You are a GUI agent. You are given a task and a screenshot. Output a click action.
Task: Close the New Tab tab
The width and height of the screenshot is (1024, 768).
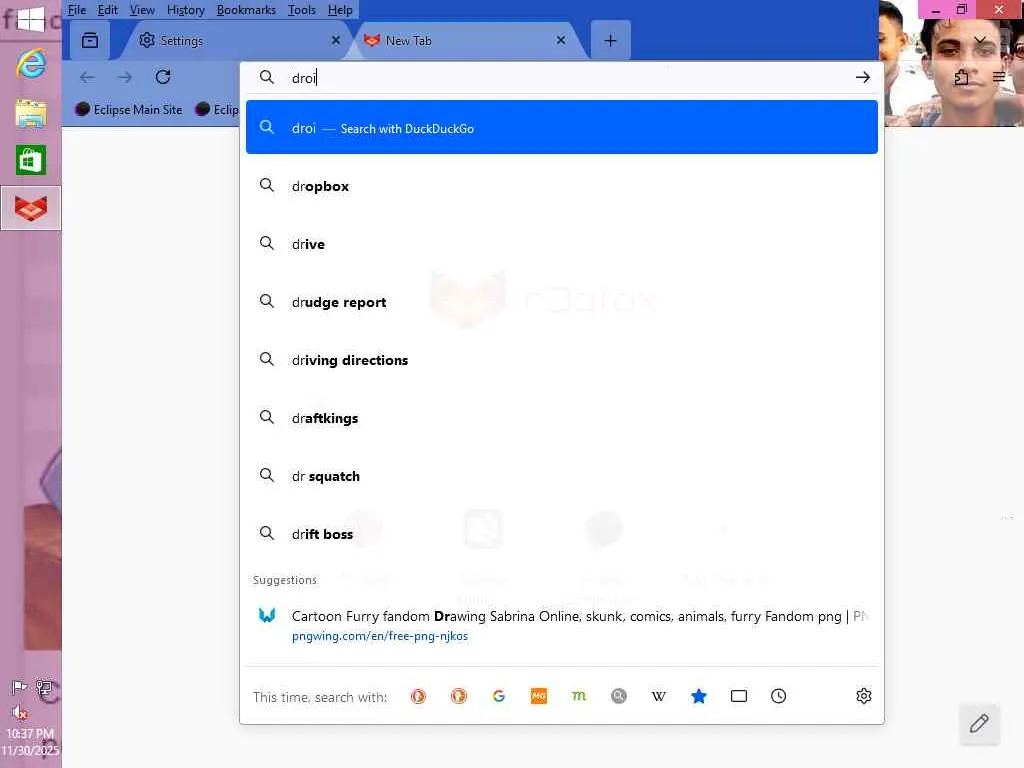coord(560,40)
